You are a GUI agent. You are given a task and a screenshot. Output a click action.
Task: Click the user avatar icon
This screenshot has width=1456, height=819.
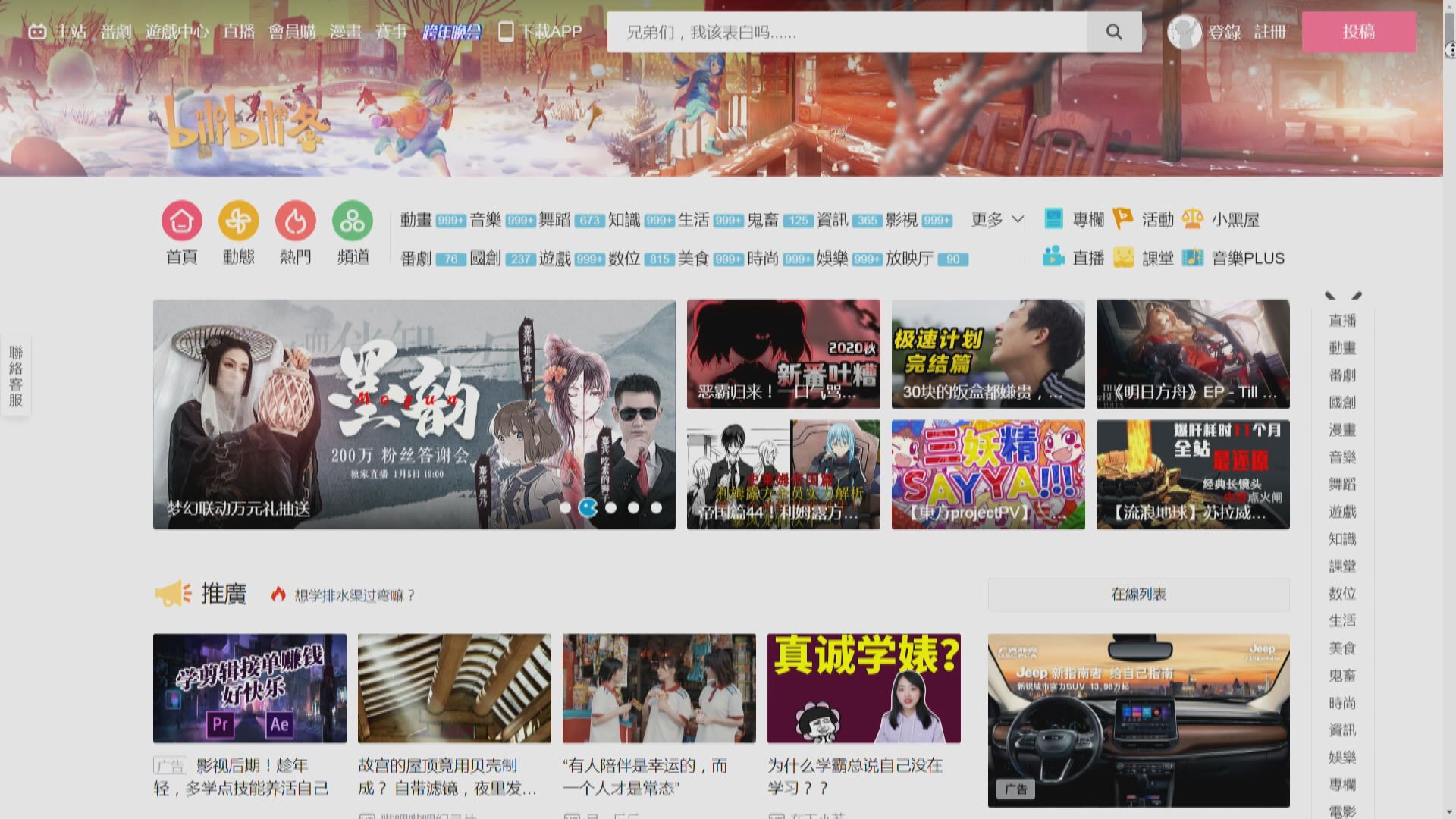pyautogui.click(x=1184, y=32)
